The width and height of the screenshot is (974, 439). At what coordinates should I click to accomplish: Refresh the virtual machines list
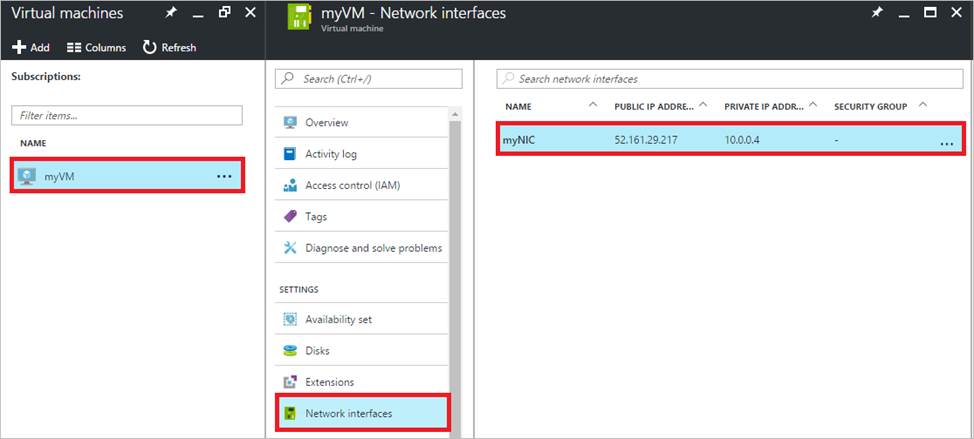click(169, 47)
